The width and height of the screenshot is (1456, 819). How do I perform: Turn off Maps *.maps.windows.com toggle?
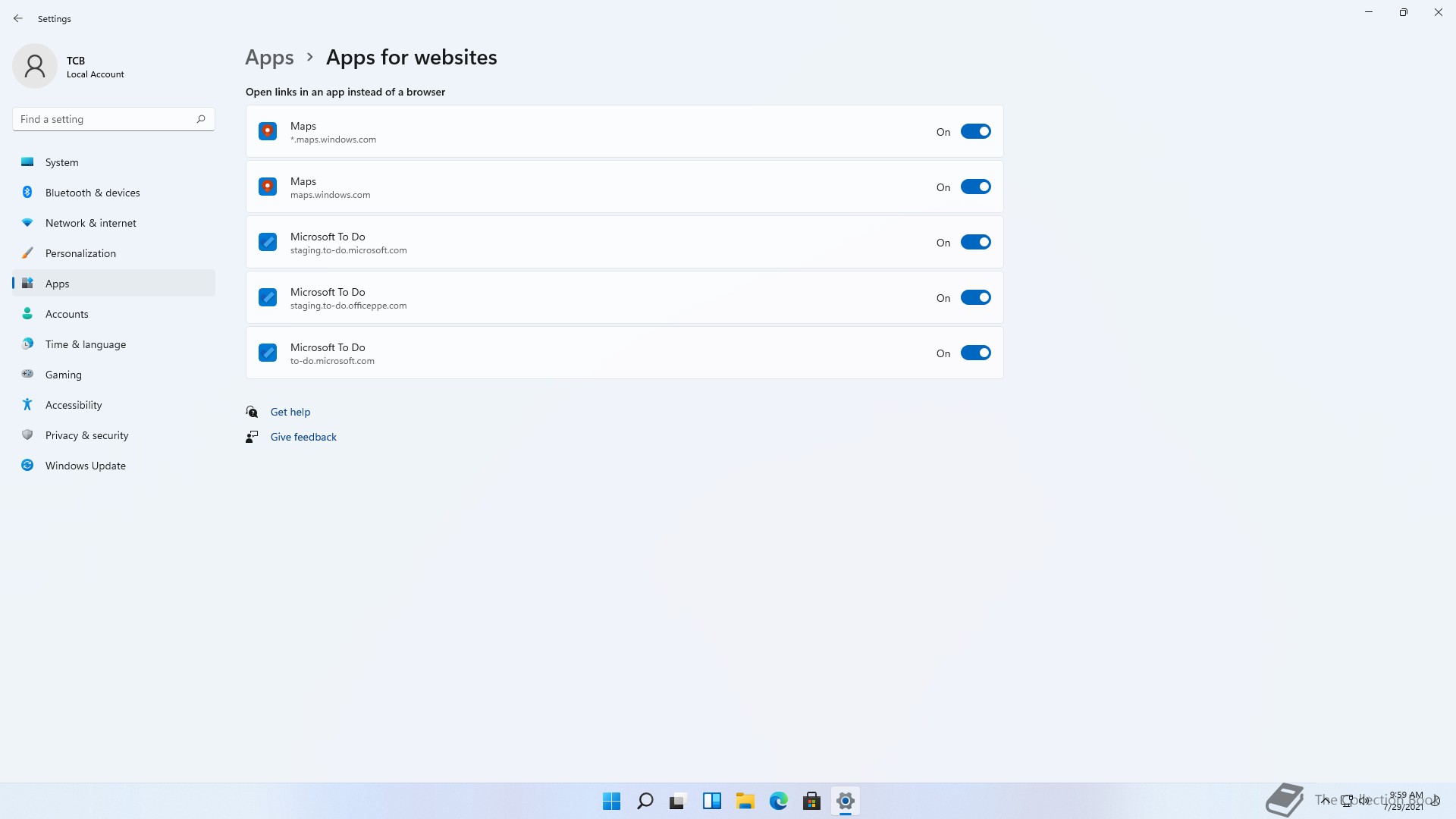coord(975,131)
